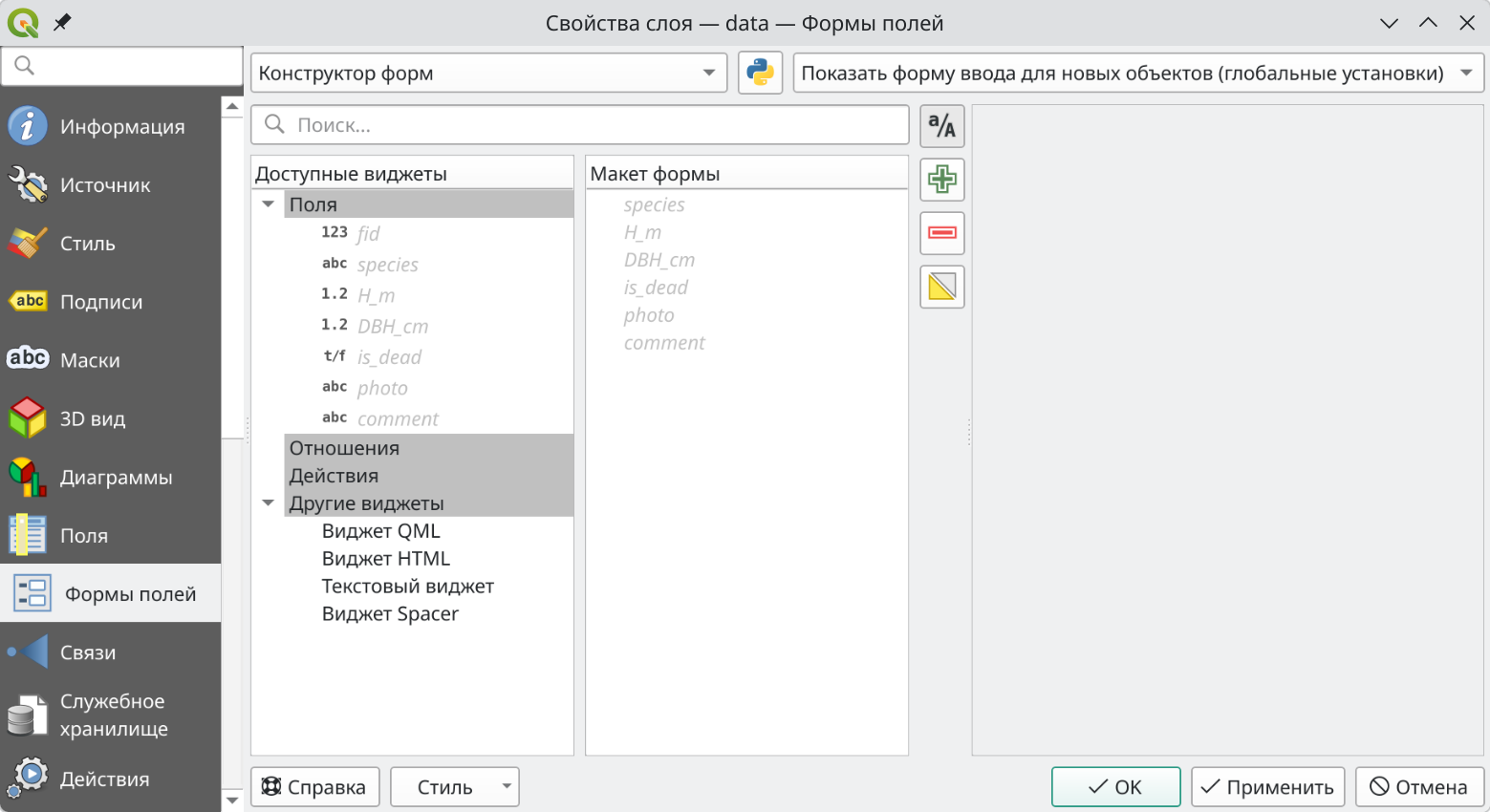Image resolution: width=1490 pixels, height=812 pixels.
Task: Click the Справка button
Action: pyautogui.click(x=314, y=787)
